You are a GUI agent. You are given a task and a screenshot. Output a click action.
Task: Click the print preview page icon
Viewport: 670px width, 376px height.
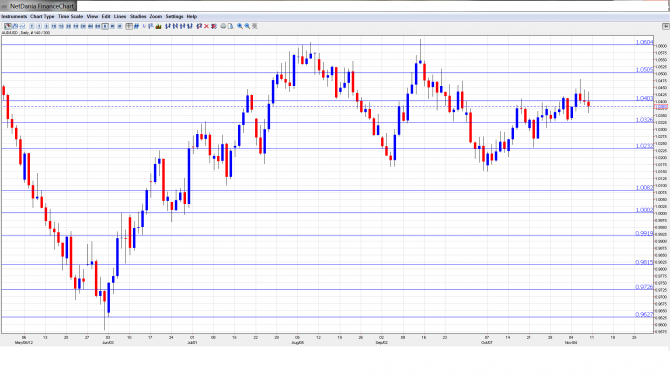tap(231, 26)
